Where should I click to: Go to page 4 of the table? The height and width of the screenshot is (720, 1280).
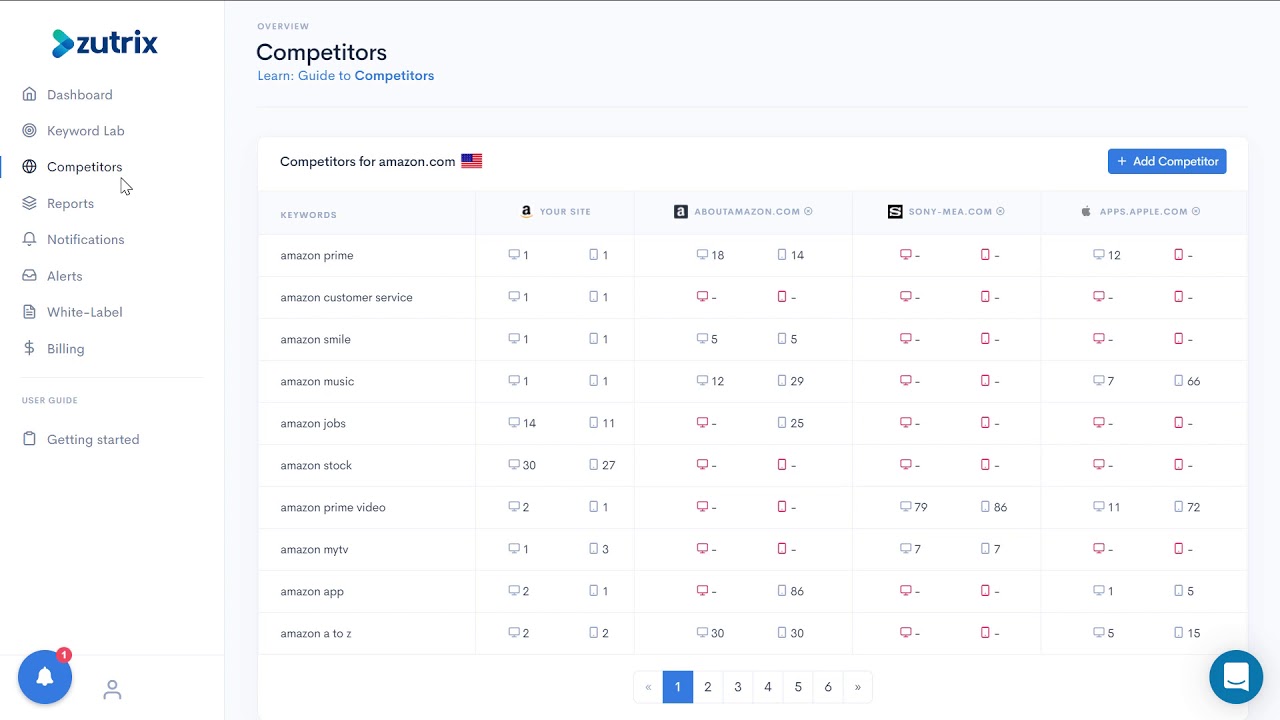coord(768,687)
